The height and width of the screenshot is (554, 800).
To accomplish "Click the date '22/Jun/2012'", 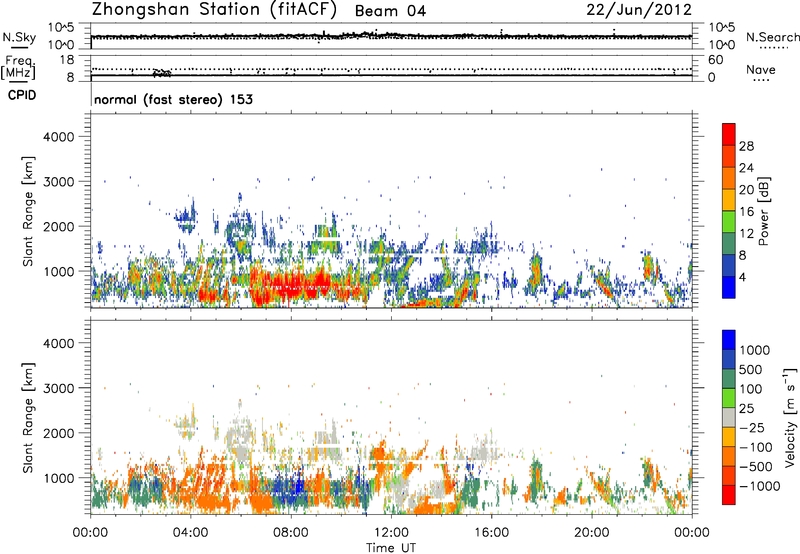I will point(639,10).
